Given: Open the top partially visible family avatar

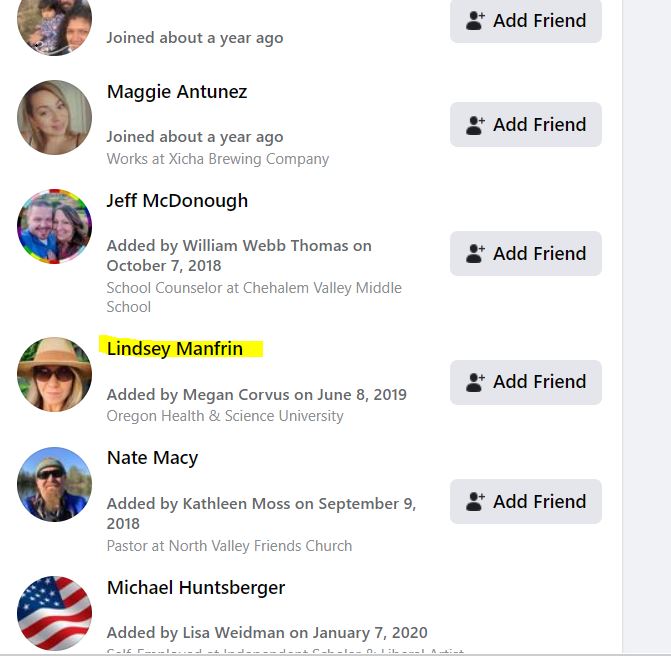Looking at the screenshot, I should [x=54, y=26].
